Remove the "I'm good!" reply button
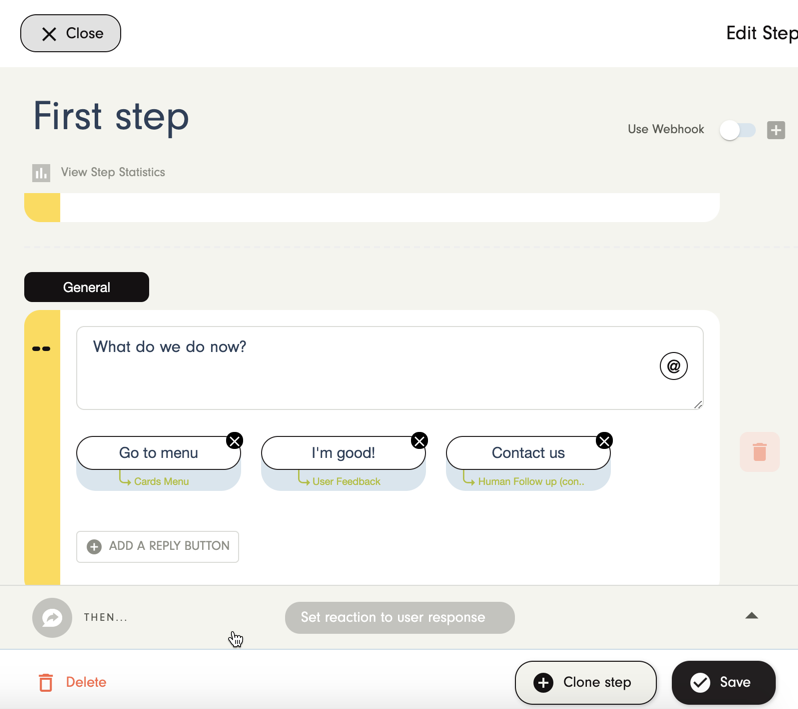Screen dimensions: 798x709 [419, 441]
